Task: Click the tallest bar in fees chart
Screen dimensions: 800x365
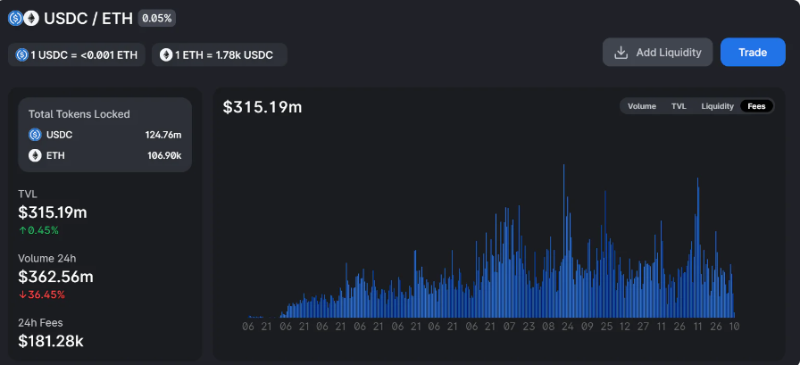Action: click(x=564, y=241)
